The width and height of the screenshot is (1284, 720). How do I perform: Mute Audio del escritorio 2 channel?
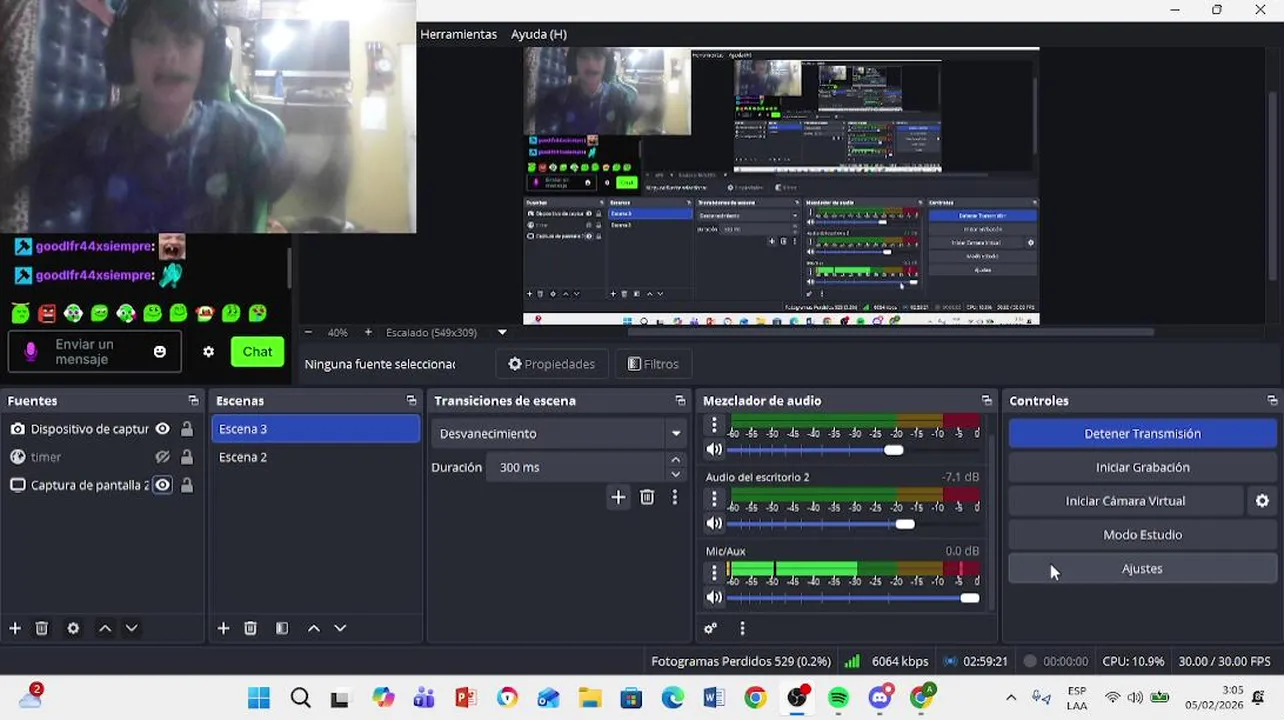[714, 523]
